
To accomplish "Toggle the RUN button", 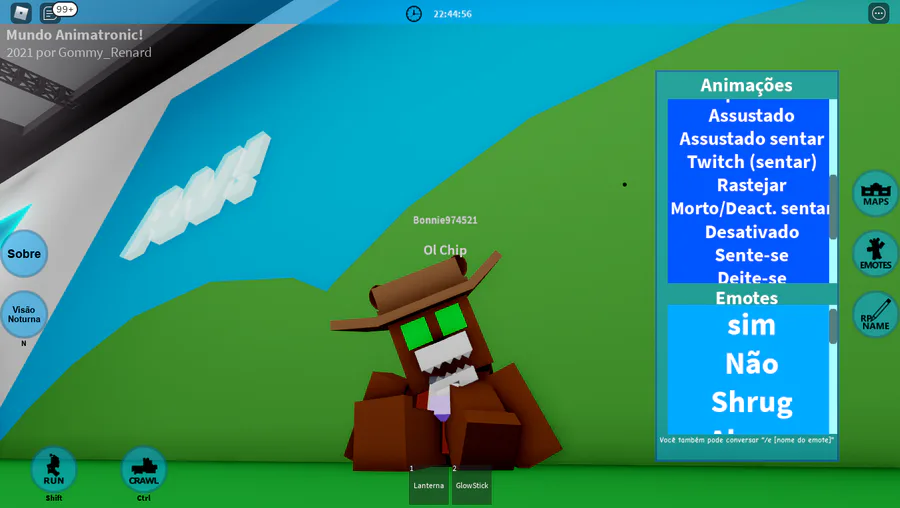I will [53, 470].
